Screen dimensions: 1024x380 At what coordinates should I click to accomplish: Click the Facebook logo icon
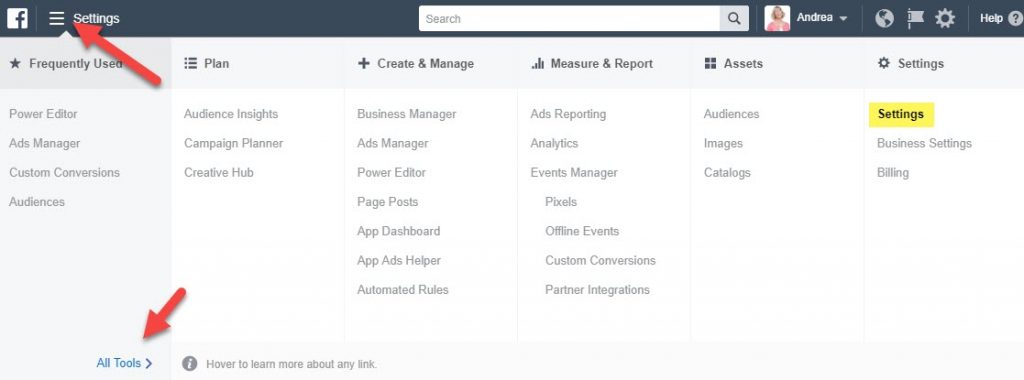(x=18, y=18)
